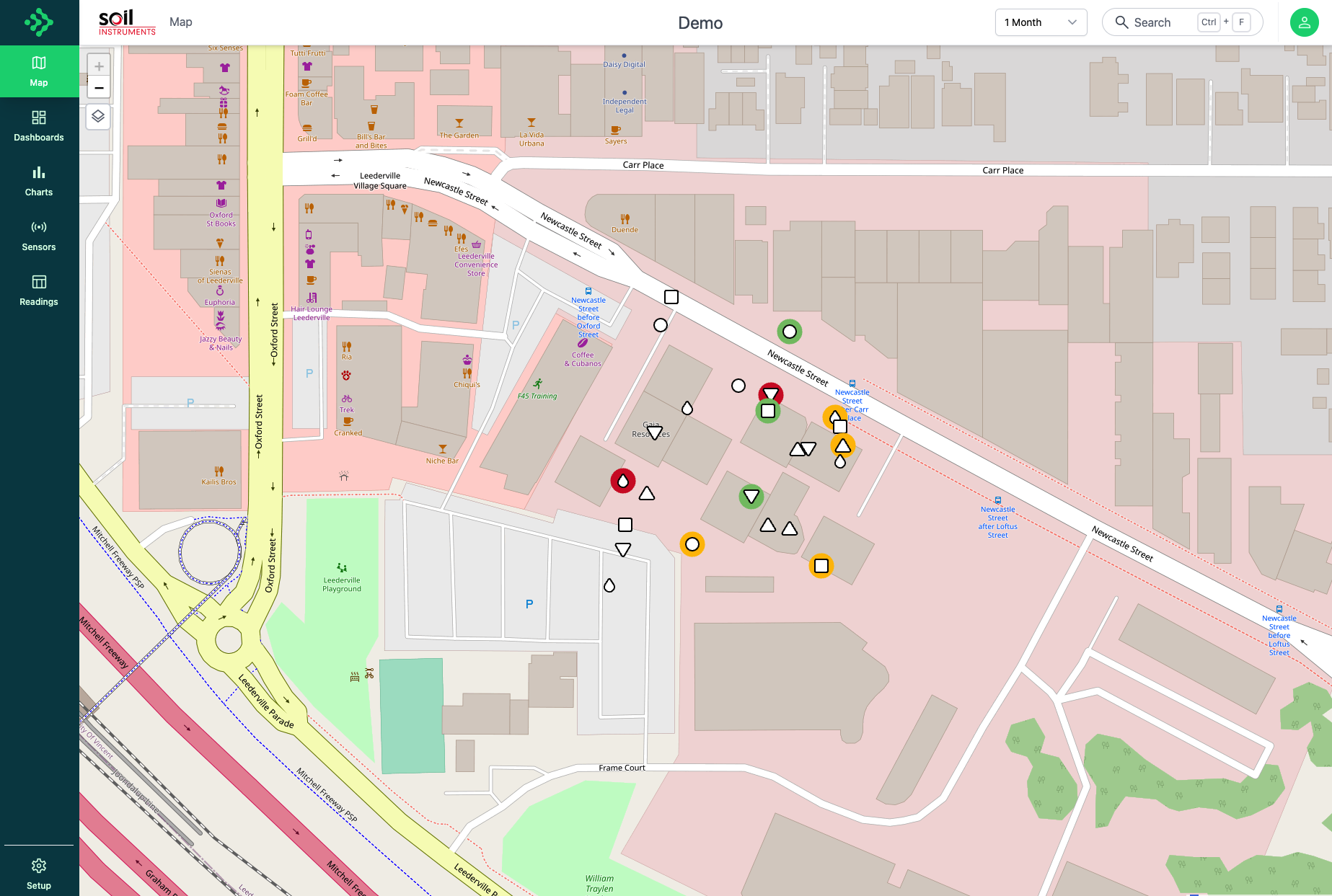
Task: Click the Ctrl + F shortcut hint
Action: tap(1225, 22)
